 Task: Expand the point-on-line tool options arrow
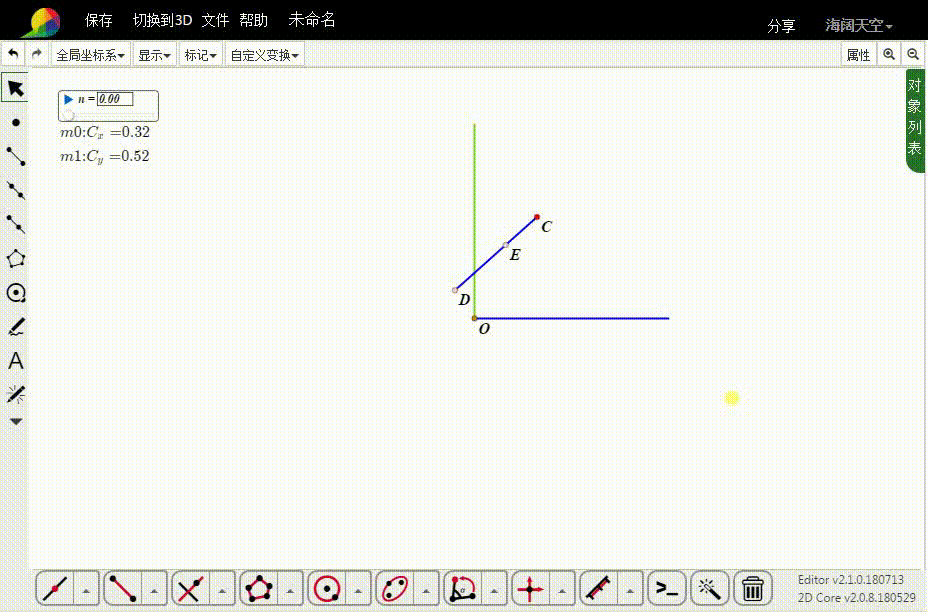pyautogui.click(x=86, y=590)
